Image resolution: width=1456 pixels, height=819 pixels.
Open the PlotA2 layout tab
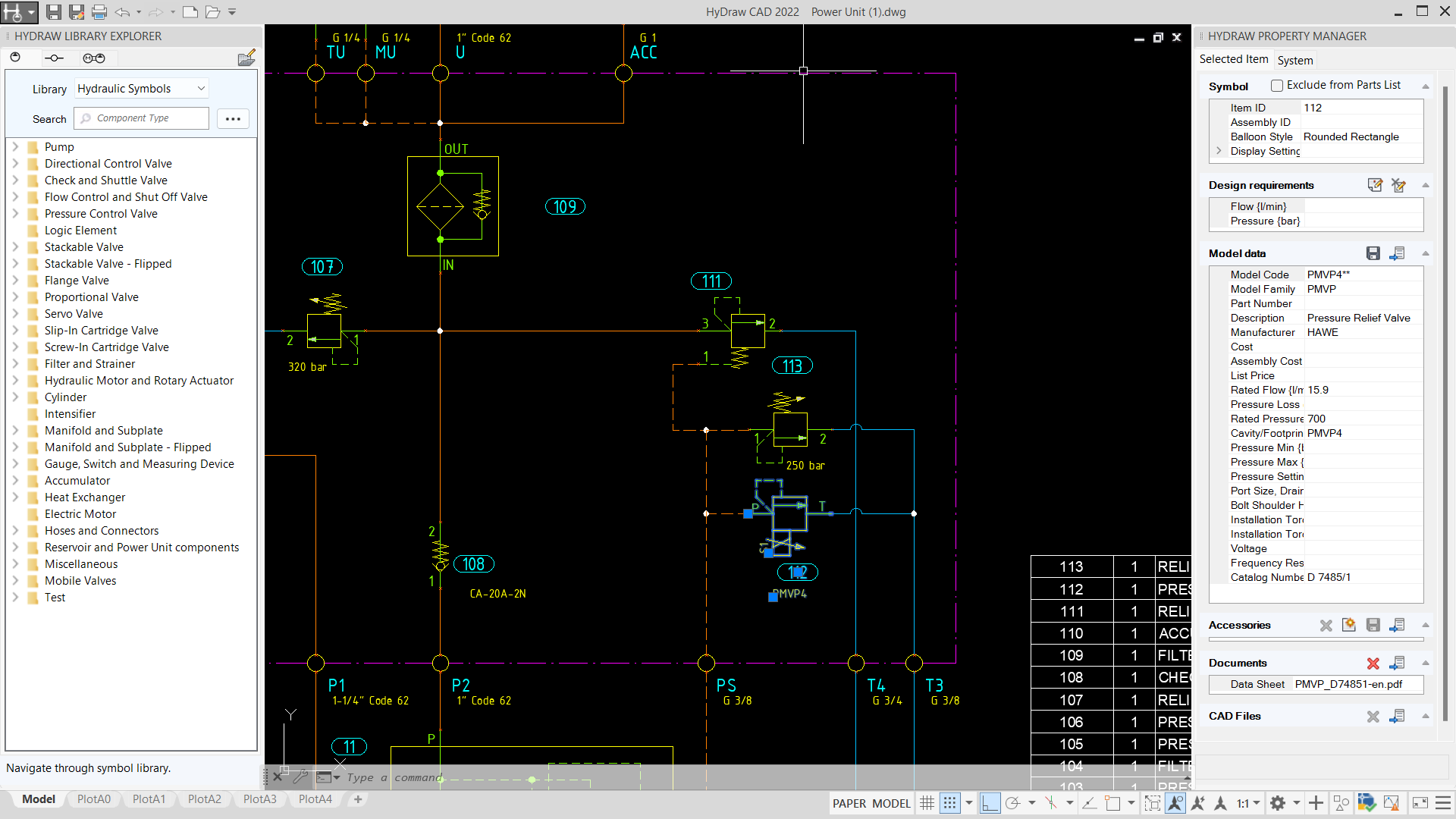[x=204, y=799]
